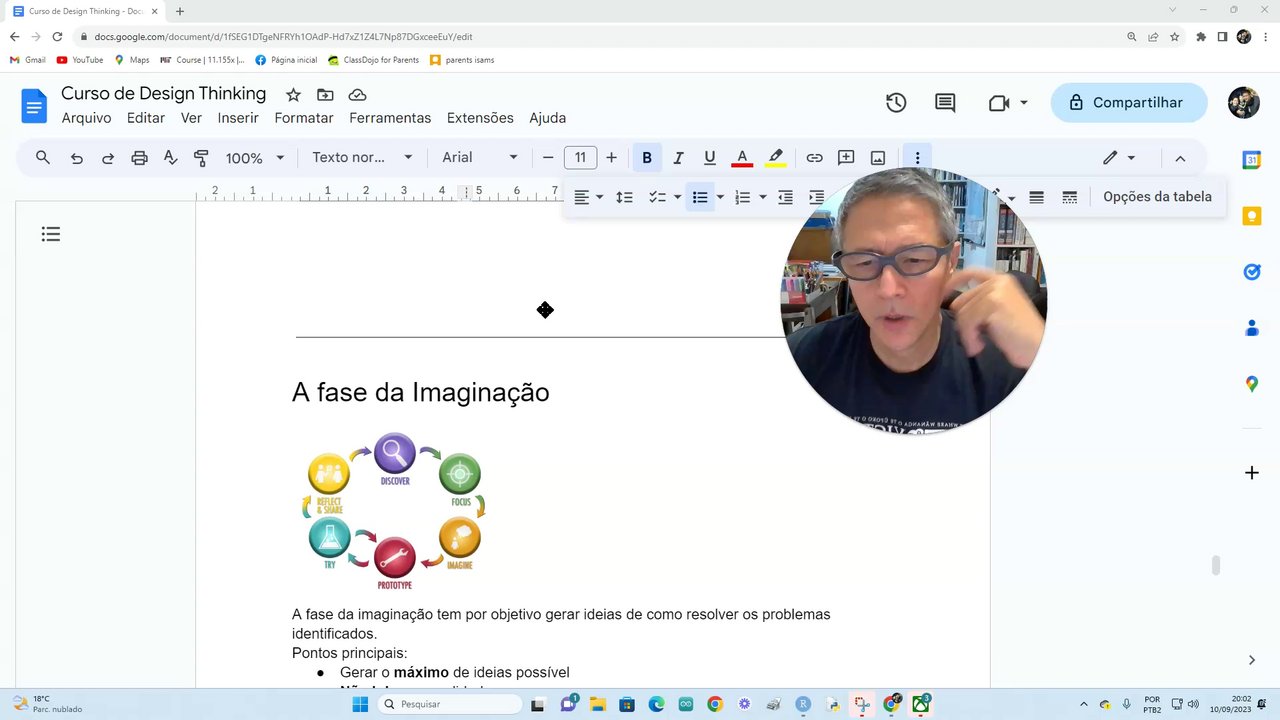1280x720 pixels.
Task: Open the Ajuda menu
Action: tap(548, 118)
